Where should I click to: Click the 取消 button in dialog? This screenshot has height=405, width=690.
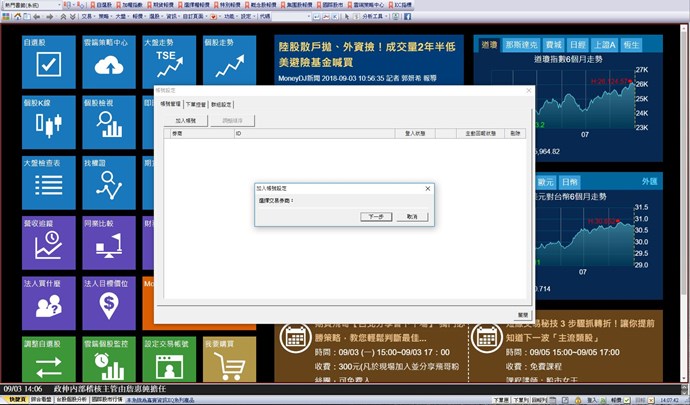[411, 216]
